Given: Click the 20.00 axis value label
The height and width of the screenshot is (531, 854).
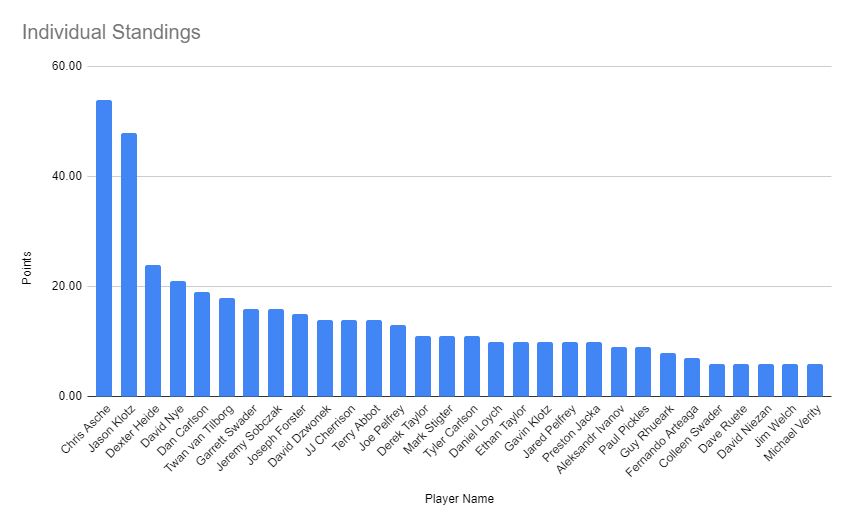Looking at the screenshot, I should (67, 287).
